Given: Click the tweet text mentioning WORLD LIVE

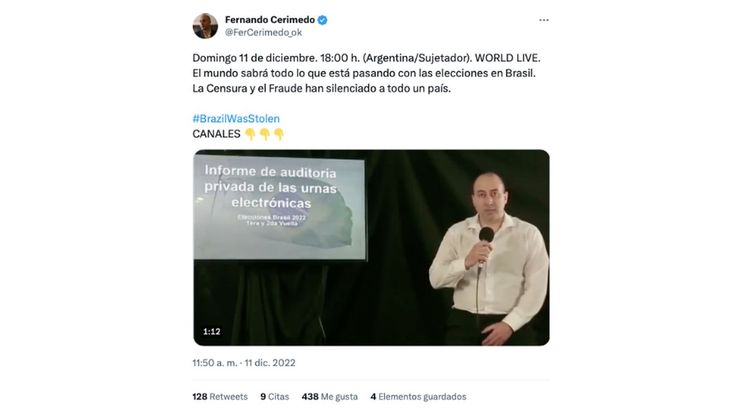Looking at the screenshot, I should (366, 73).
